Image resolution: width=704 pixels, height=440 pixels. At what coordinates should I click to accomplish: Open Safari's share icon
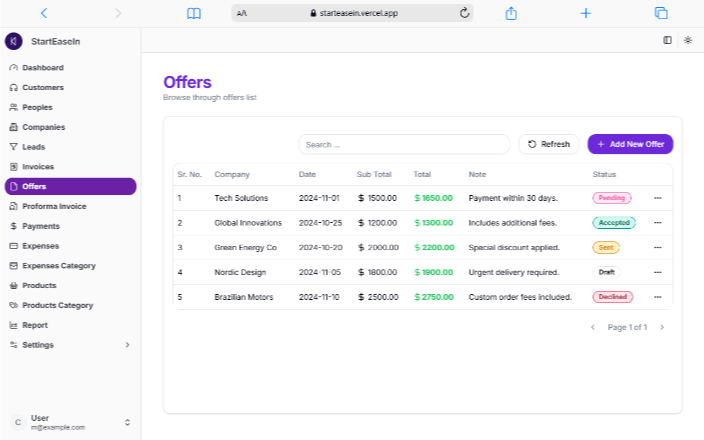pos(511,13)
